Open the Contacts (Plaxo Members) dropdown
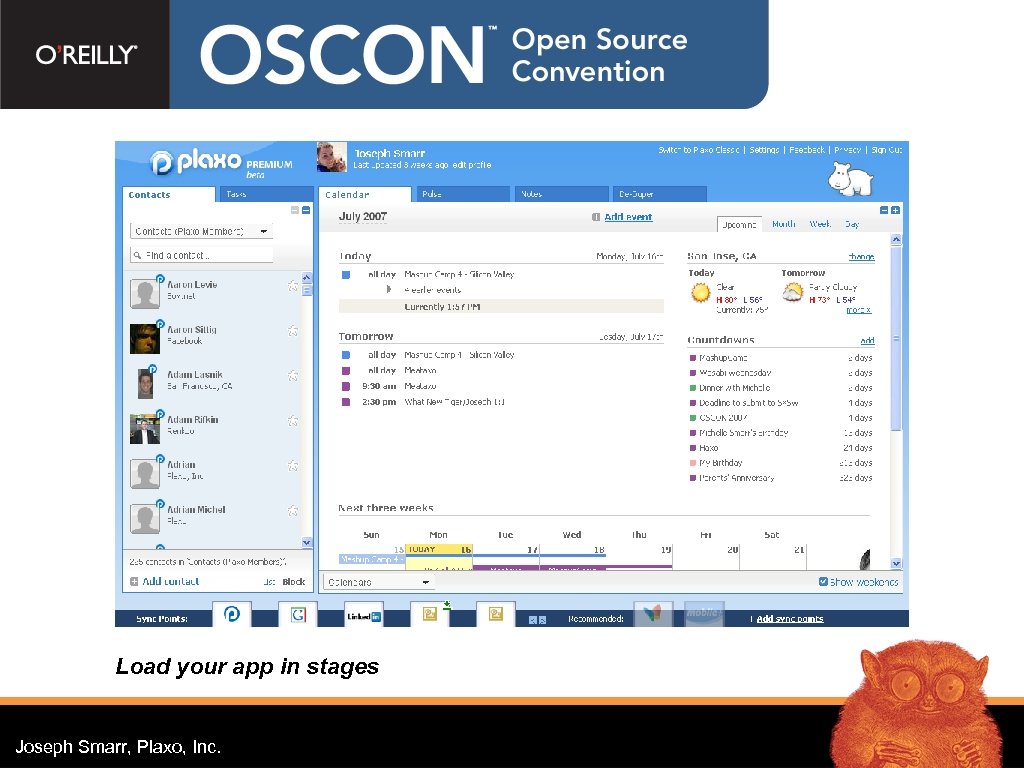1024x768 pixels. click(x=202, y=231)
